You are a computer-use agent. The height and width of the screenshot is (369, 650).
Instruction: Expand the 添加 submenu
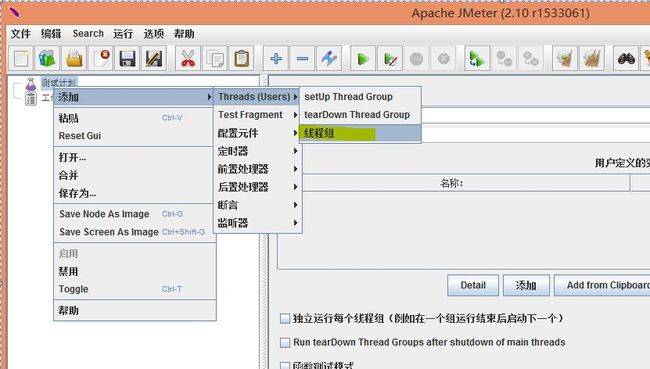(134, 97)
